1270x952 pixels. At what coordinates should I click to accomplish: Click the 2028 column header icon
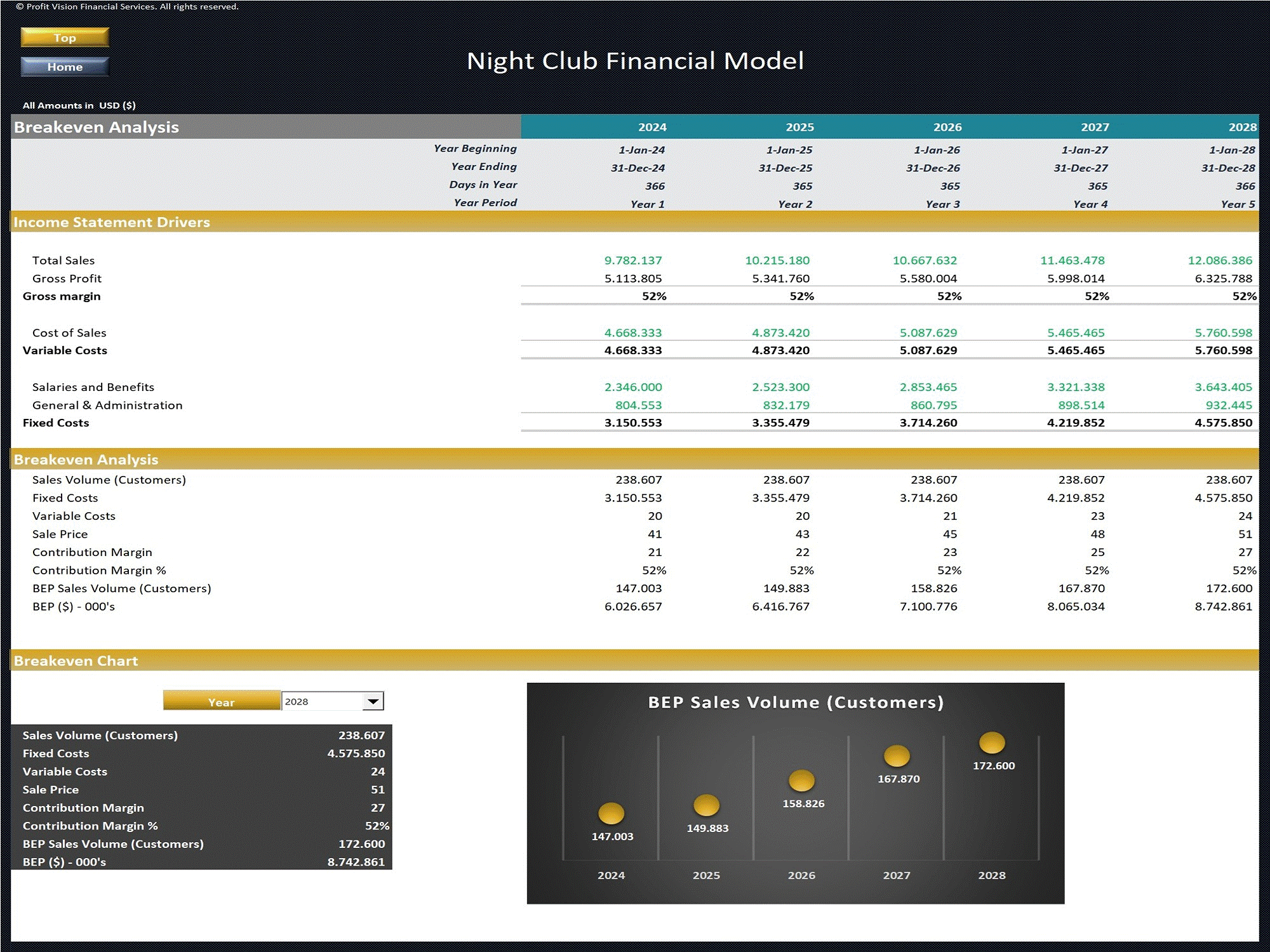pos(1231,127)
